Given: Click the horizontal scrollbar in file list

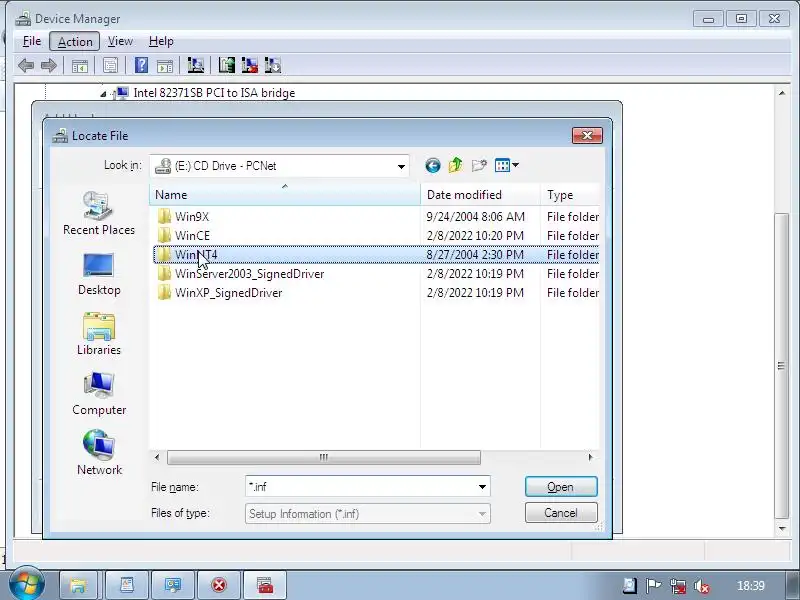Looking at the screenshot, I should click(323, 457).
